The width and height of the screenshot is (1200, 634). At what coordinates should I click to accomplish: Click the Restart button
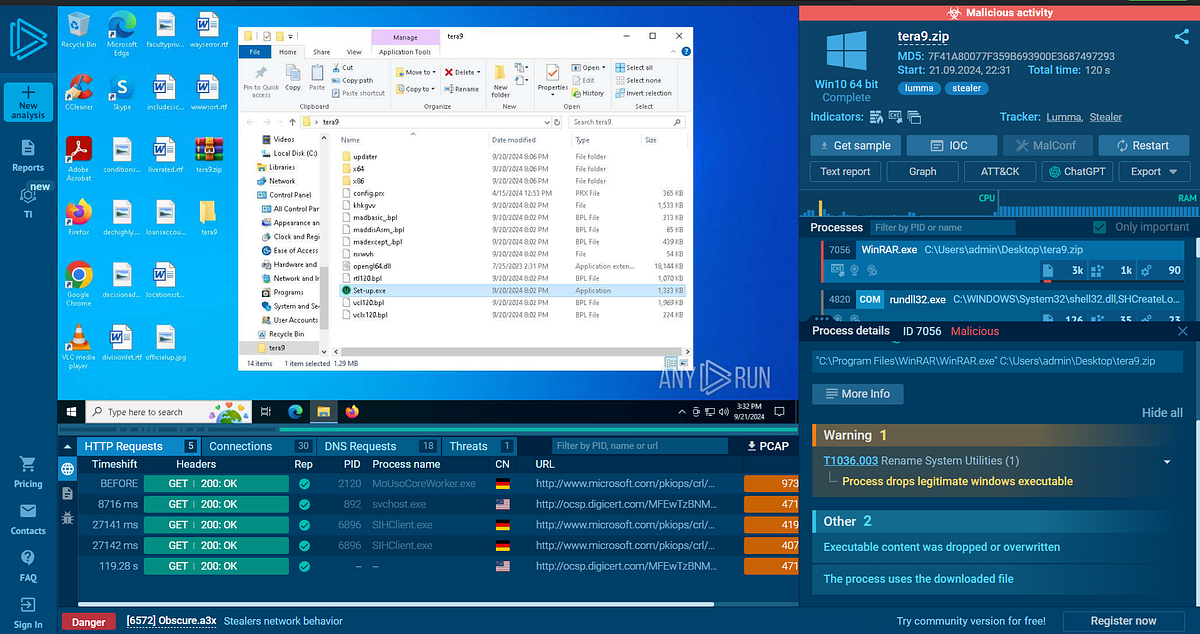(1143, 145)
